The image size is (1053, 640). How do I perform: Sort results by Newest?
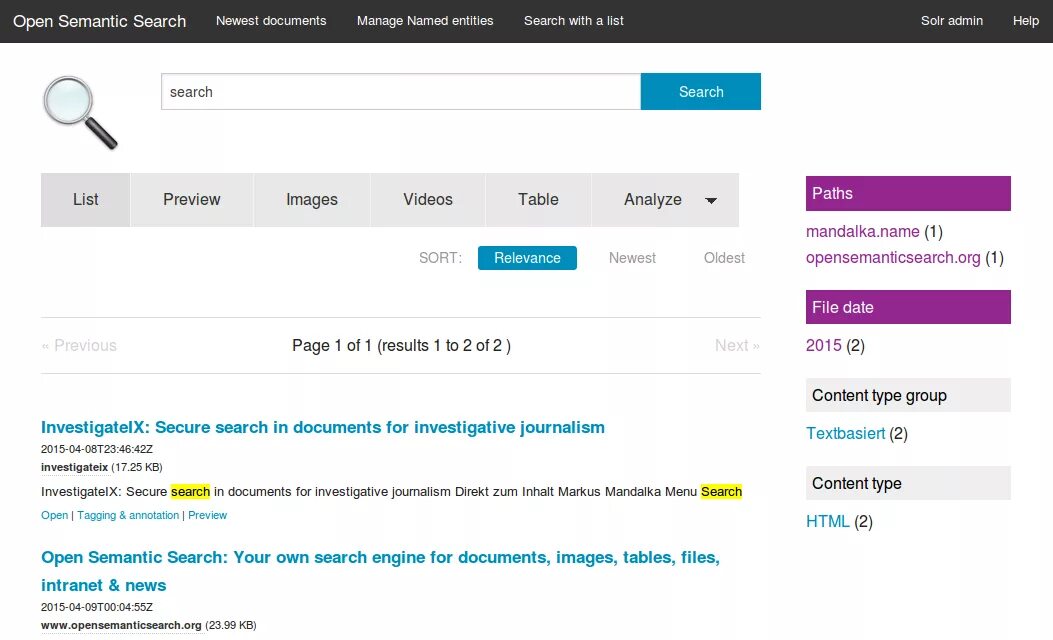pyautogui.click(x=632, y=258)
